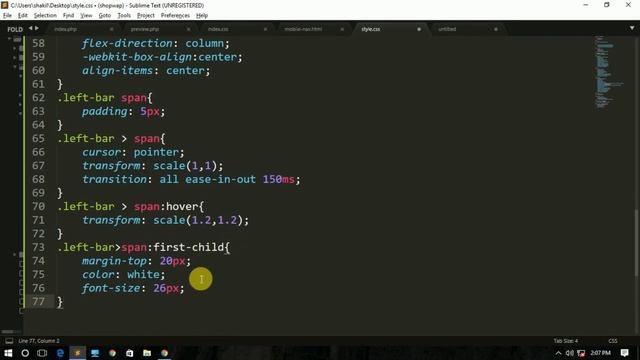Close the untitled tab
This screenshot has width=640, height=360.
(496, 29)
